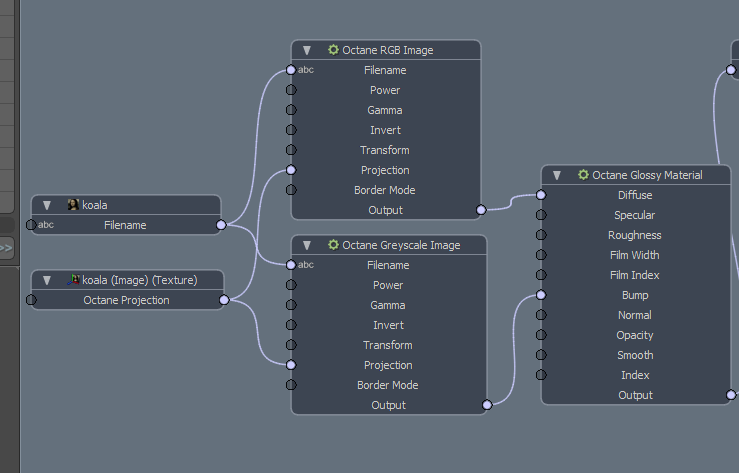Click the RGB Image Transform input port

291,150
